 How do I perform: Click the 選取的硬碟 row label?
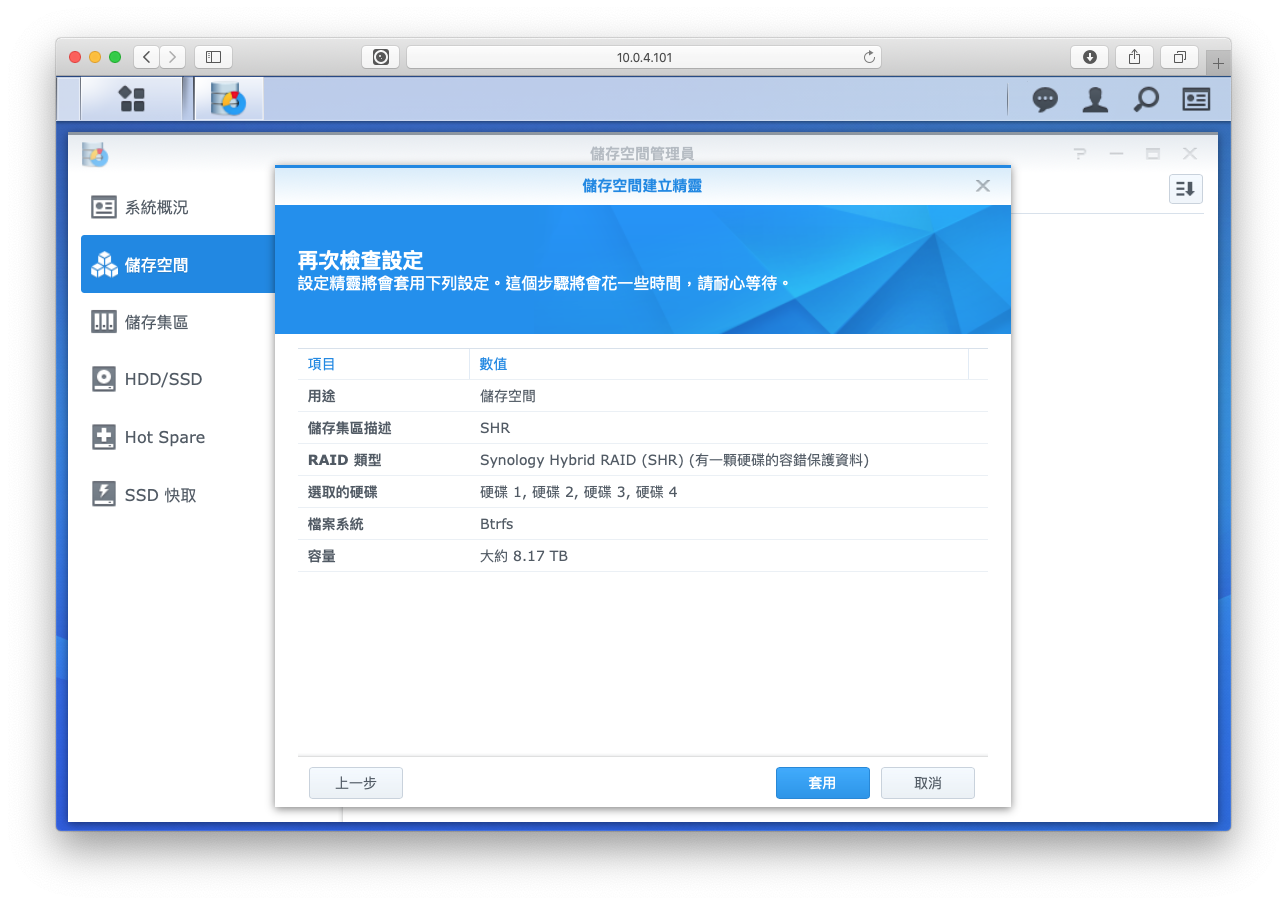[343, 492]
